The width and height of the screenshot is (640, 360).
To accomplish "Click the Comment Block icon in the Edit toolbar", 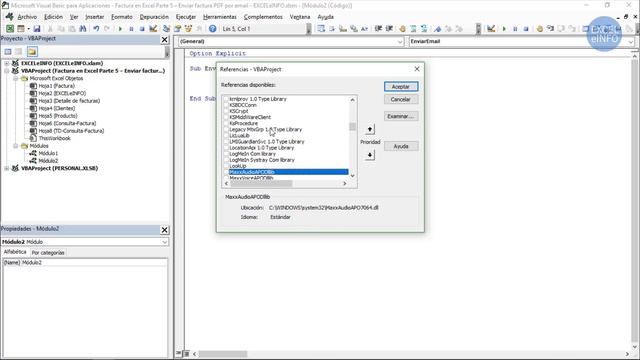I will point(413,29).
